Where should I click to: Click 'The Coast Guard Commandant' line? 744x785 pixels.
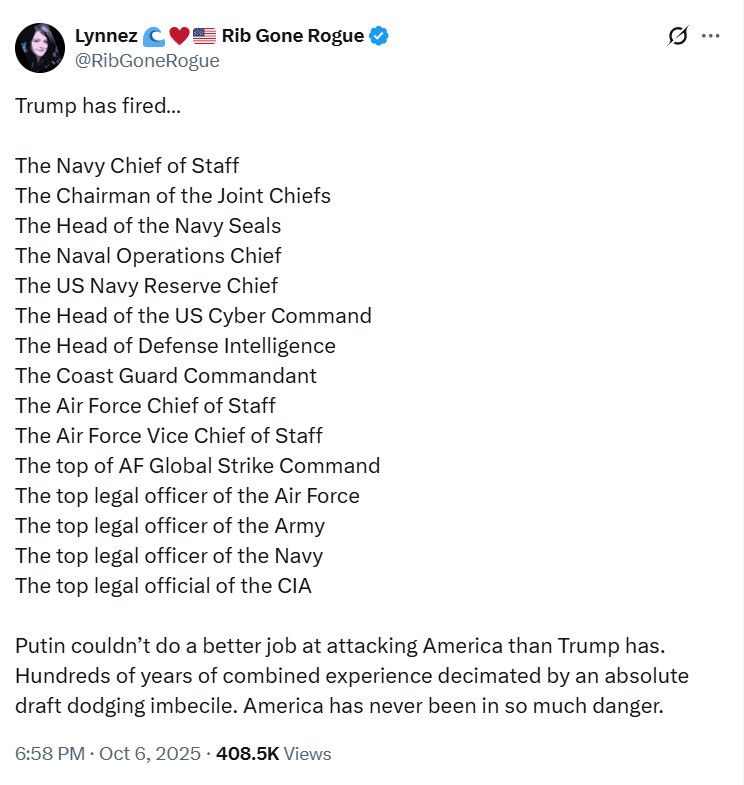coord(166,375)
